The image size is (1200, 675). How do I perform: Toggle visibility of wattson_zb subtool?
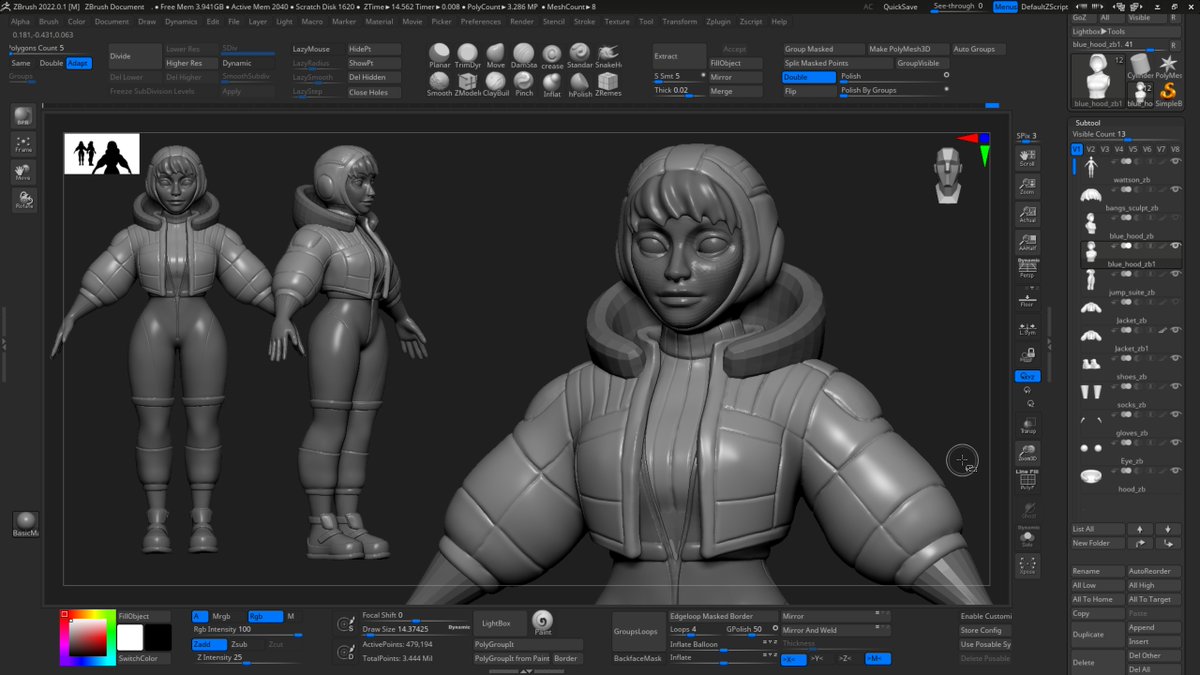click(x=1176, y=161)
